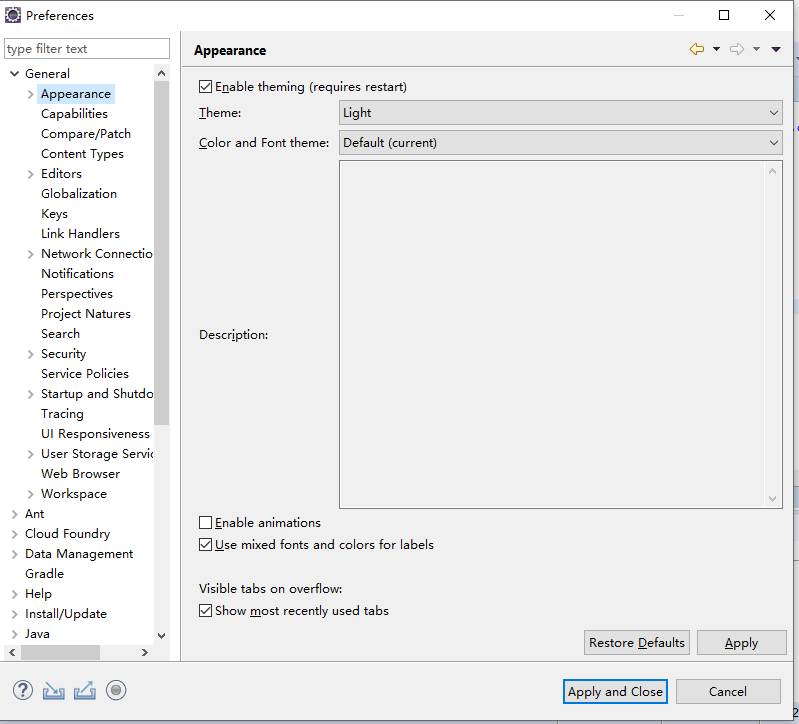Expand the Cloud Foundry node

coord(14,534)
